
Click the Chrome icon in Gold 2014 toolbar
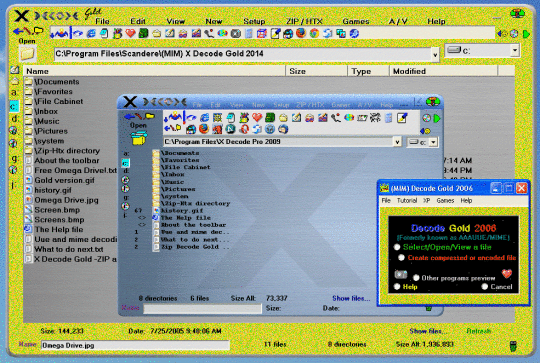[x=314, y=33]
